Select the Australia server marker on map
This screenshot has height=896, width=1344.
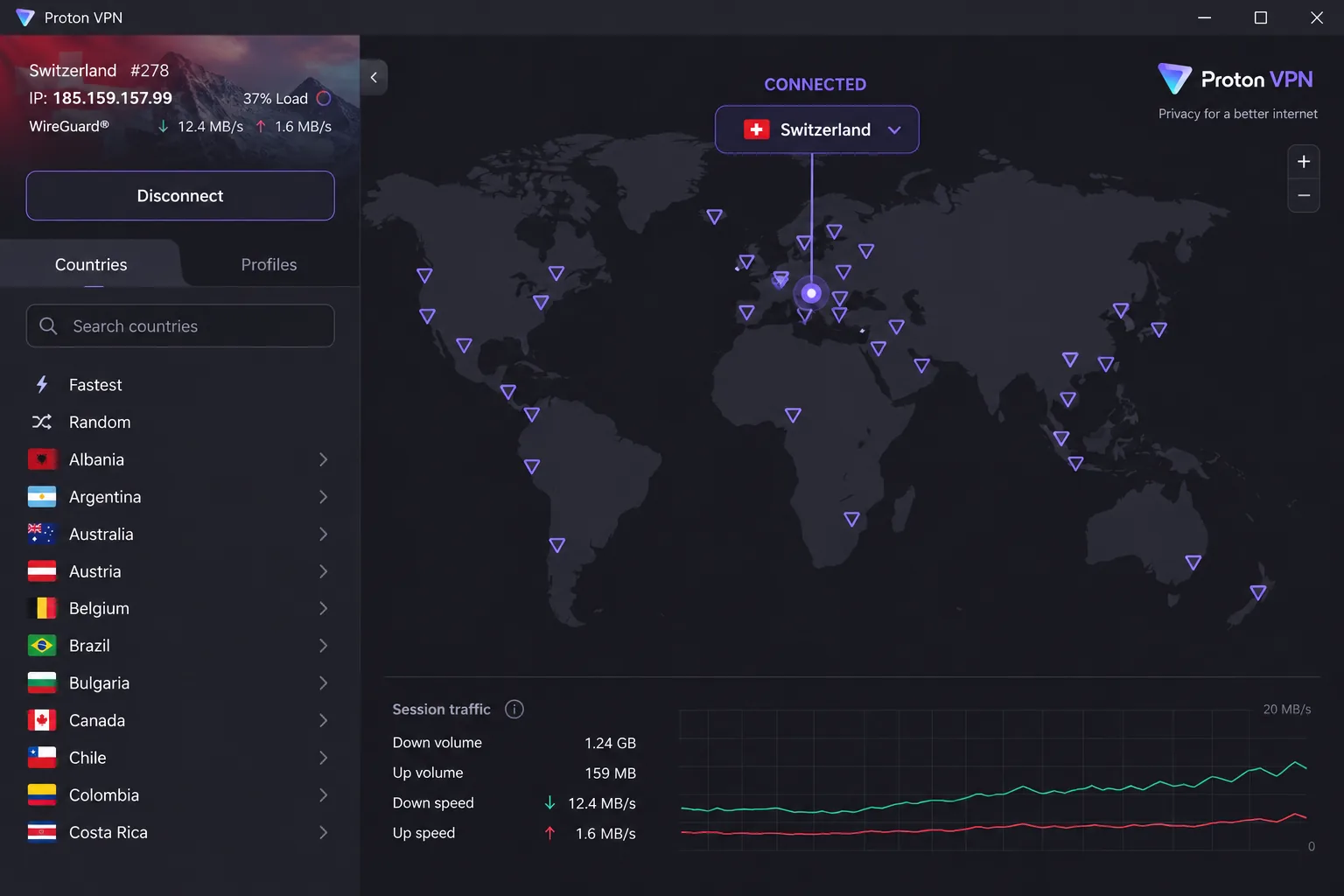pyautogui.click(x=1193, y=562)
